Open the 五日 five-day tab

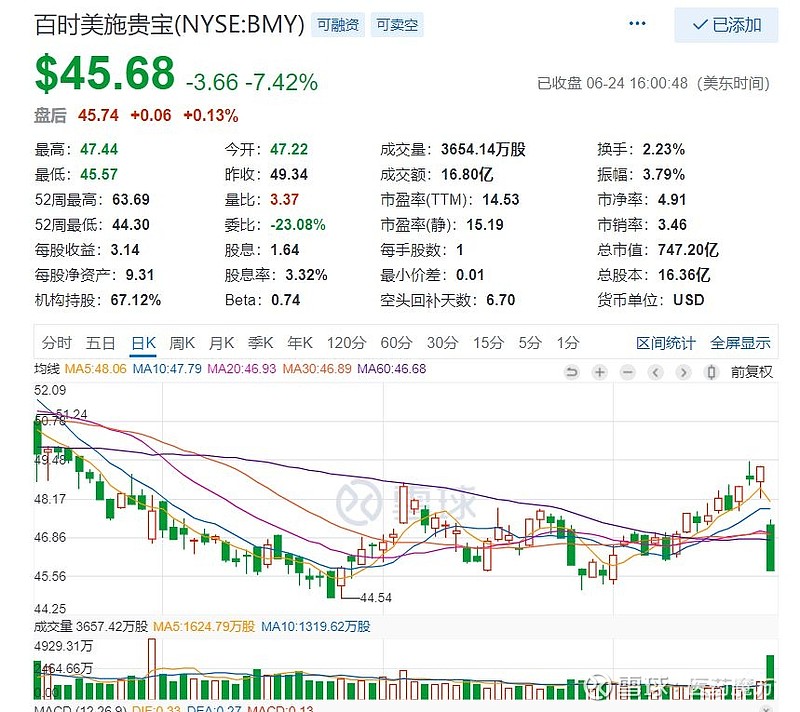[x=100, y=342]
